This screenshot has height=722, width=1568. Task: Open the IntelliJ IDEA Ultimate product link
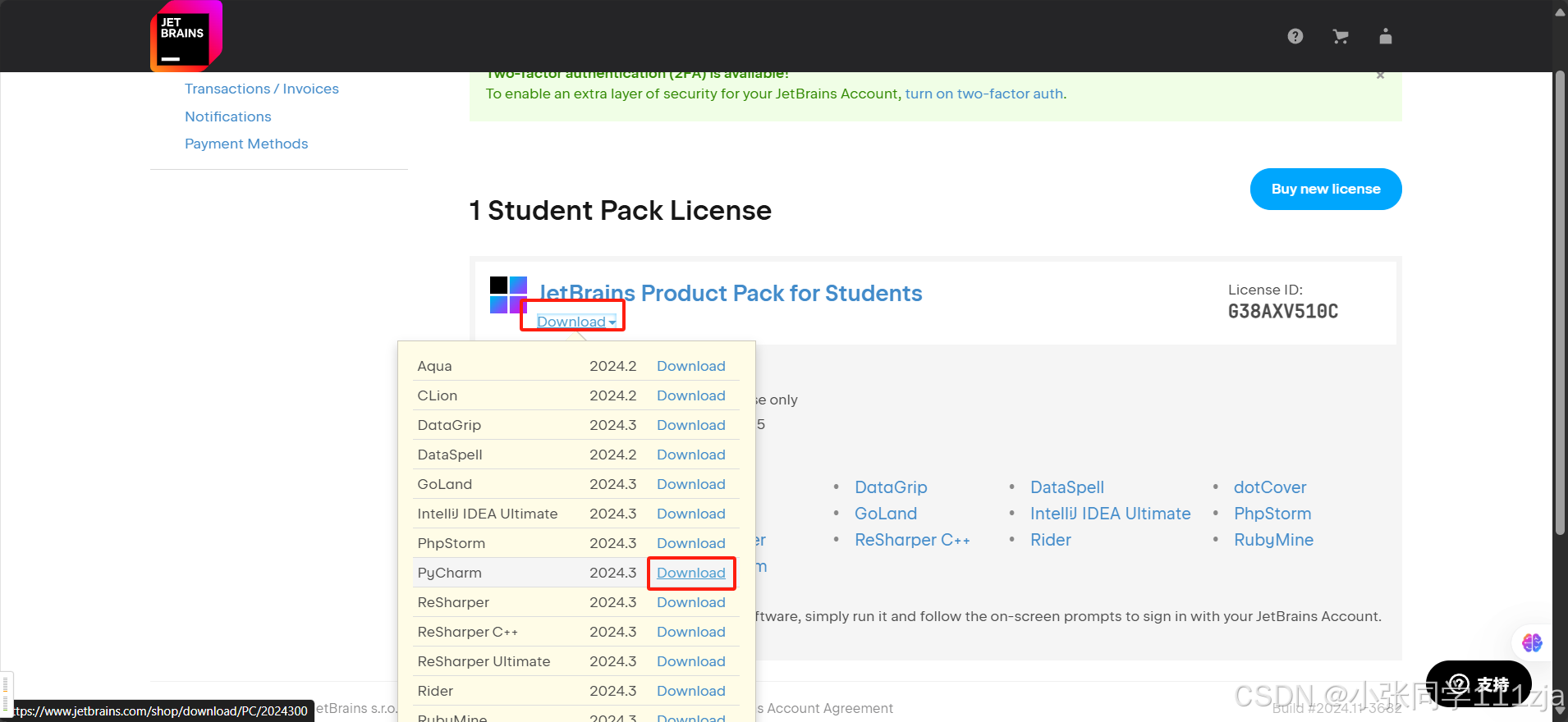(x=1111, y=514)
